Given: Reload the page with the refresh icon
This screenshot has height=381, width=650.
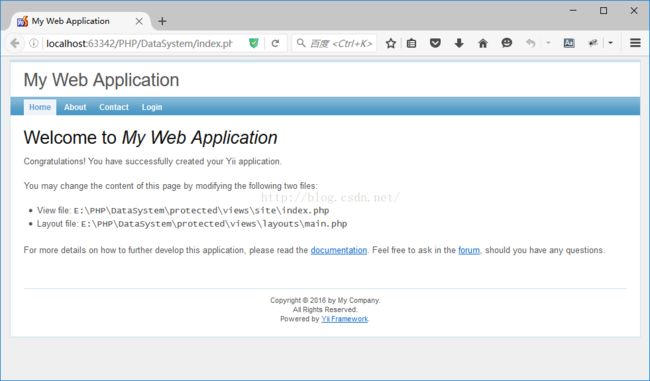Looking at the screenshot, I should 275,43.
